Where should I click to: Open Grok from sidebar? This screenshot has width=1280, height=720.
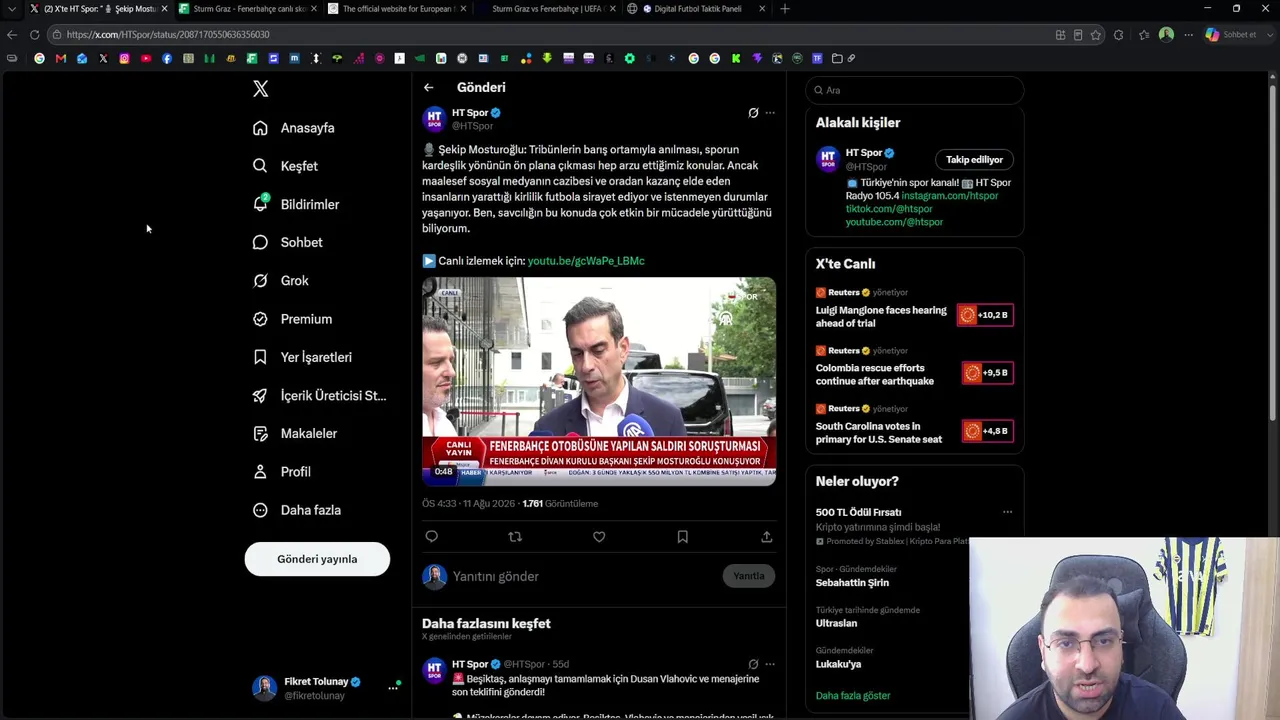[280, 281]
